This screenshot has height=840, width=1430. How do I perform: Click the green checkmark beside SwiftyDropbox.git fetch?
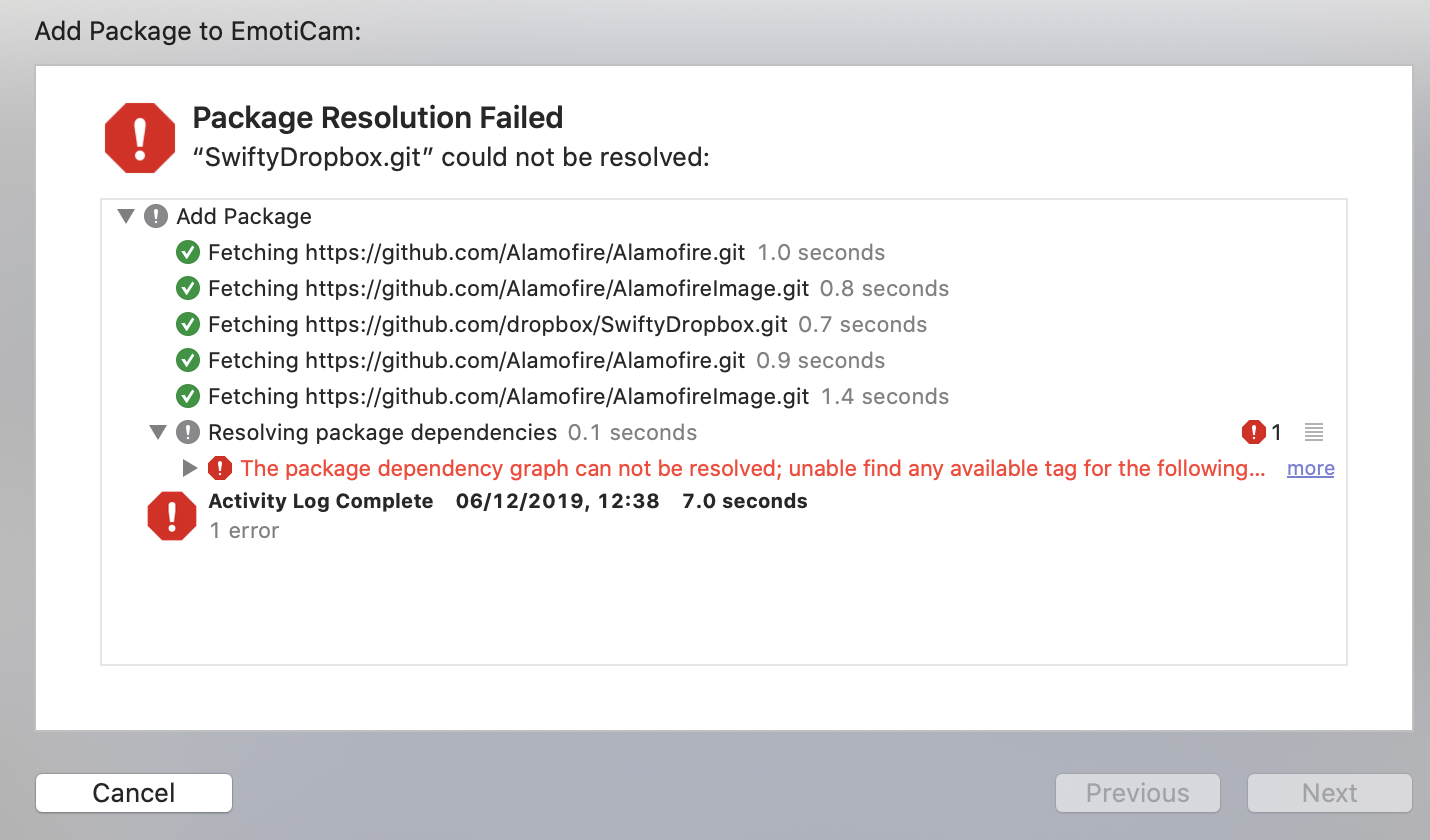coord(188,324)
